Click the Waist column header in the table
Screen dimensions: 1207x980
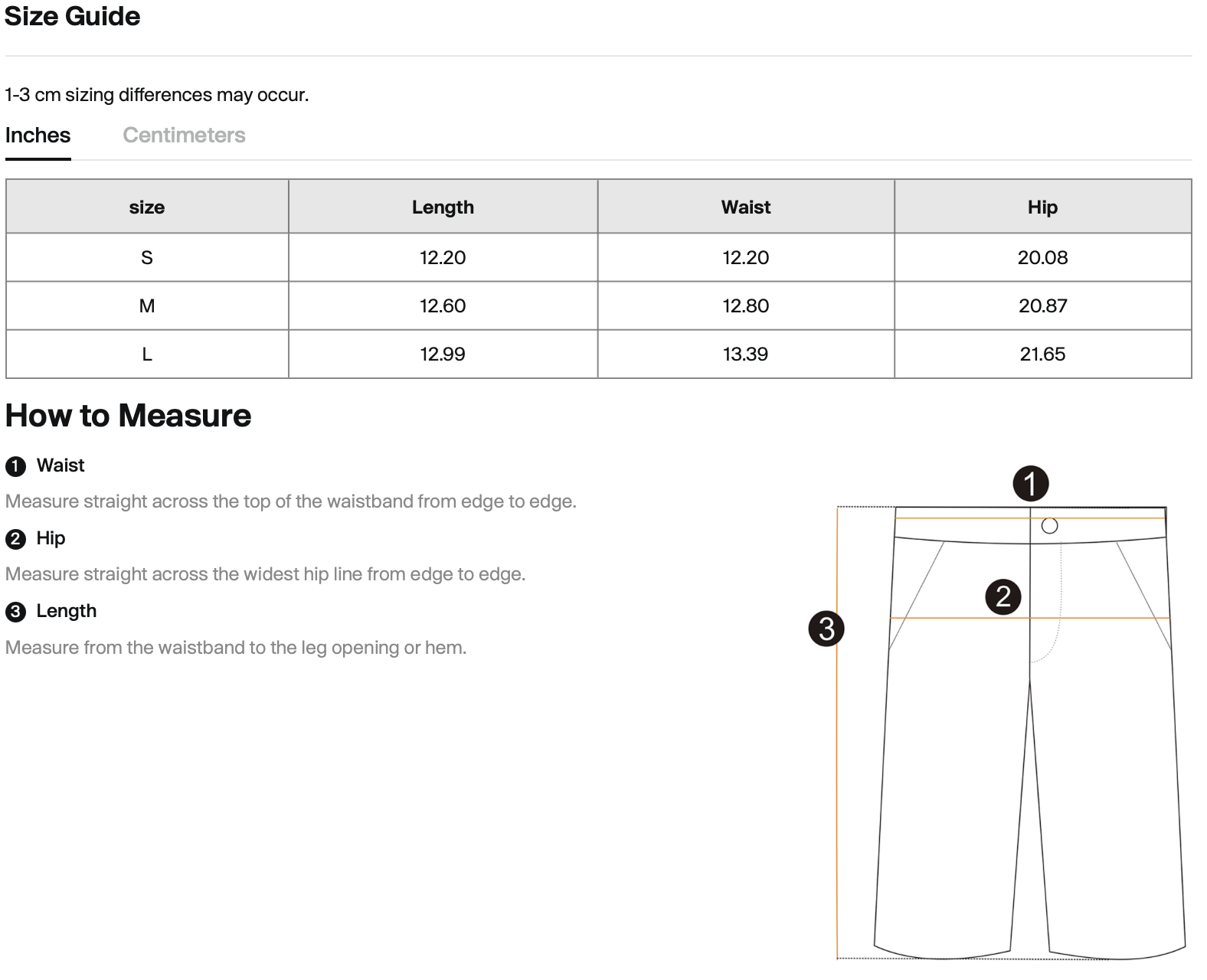coord(746,207)
